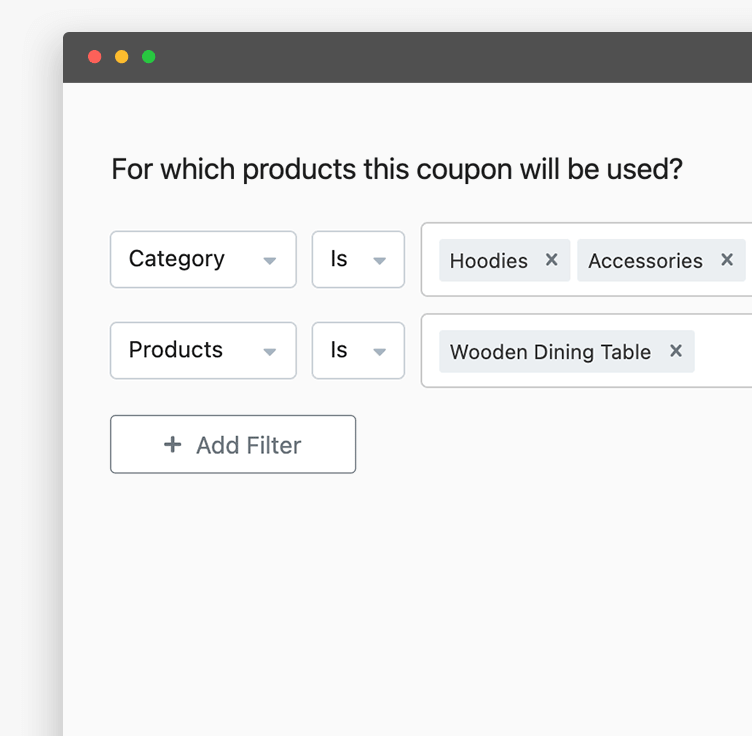Click the plus icon on Add Filter

[x=173, y=445]
